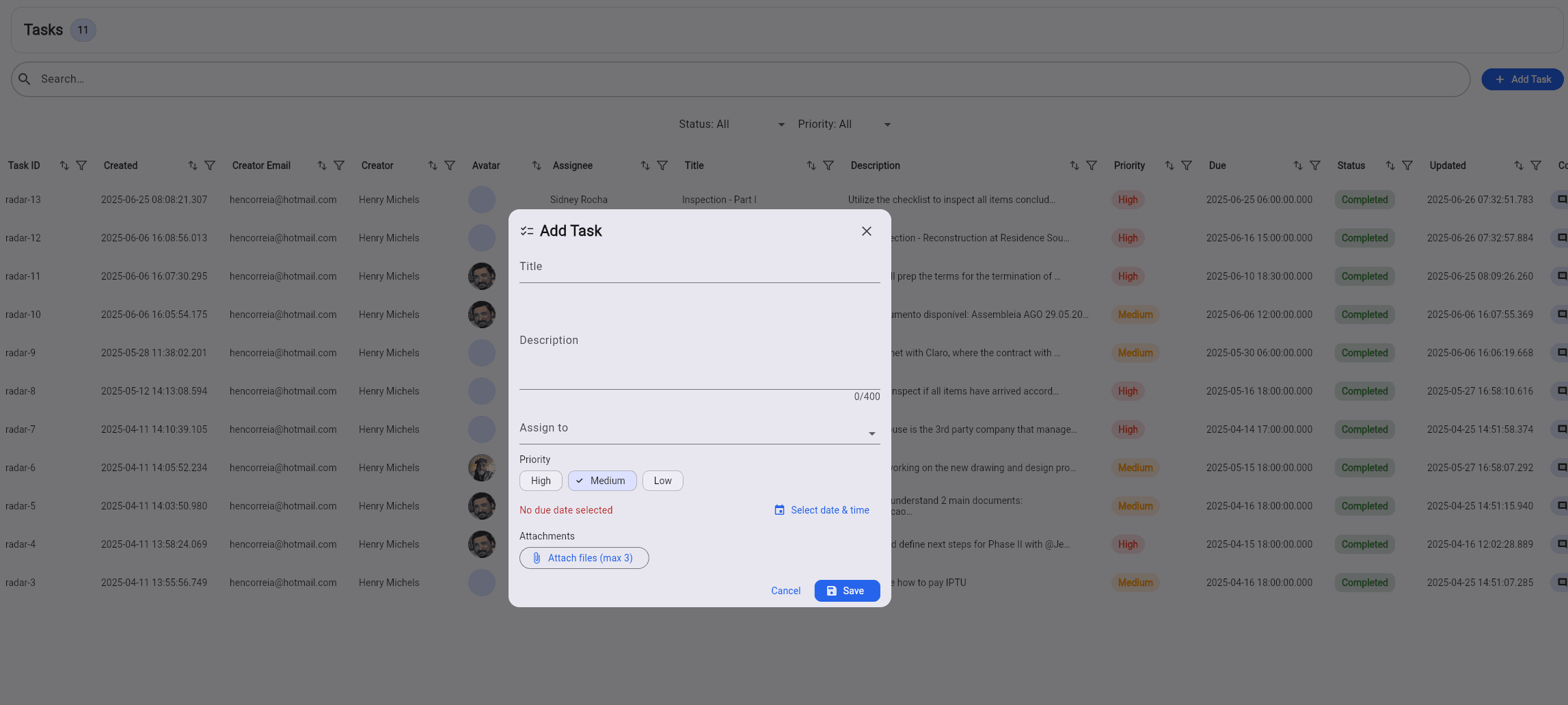Click the checklist icon in Add Task header
The image size is (1568, 705).
click(526, 230)
